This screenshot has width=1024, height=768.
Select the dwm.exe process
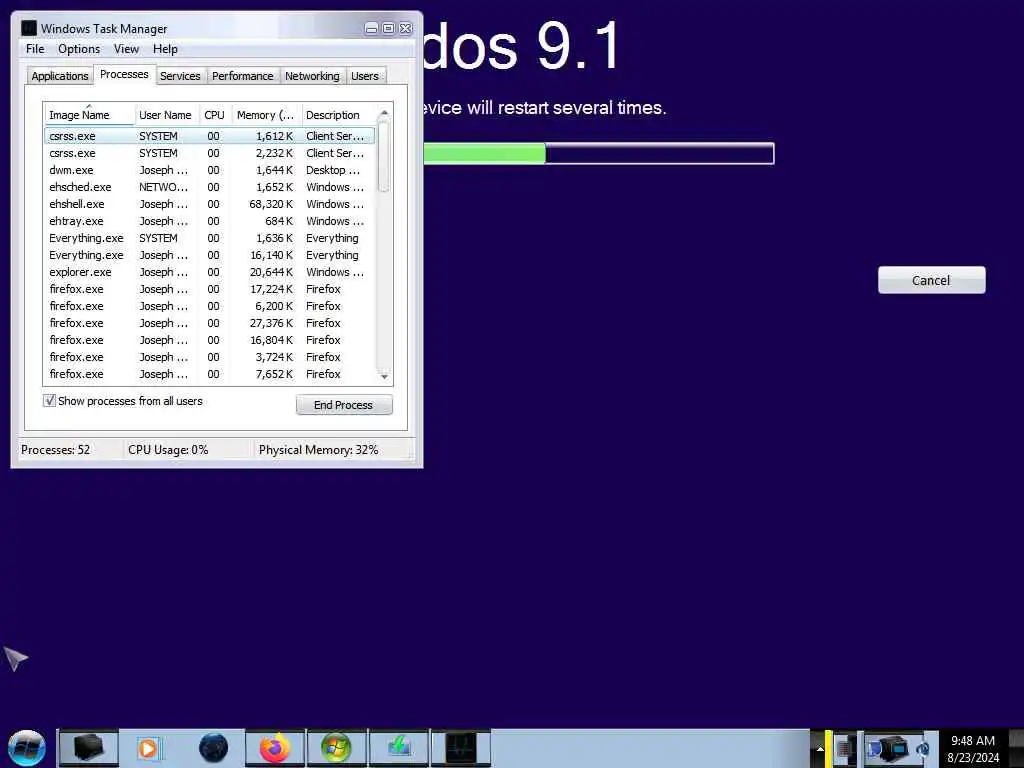point(210,170)
